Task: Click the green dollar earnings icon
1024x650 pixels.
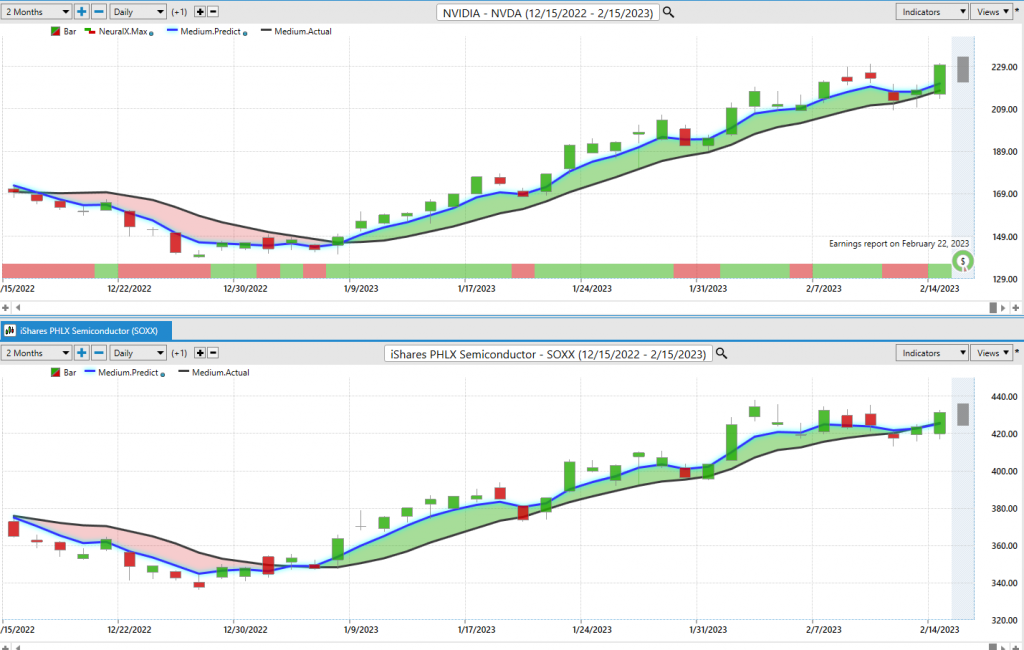Action: tap(963, 262)
